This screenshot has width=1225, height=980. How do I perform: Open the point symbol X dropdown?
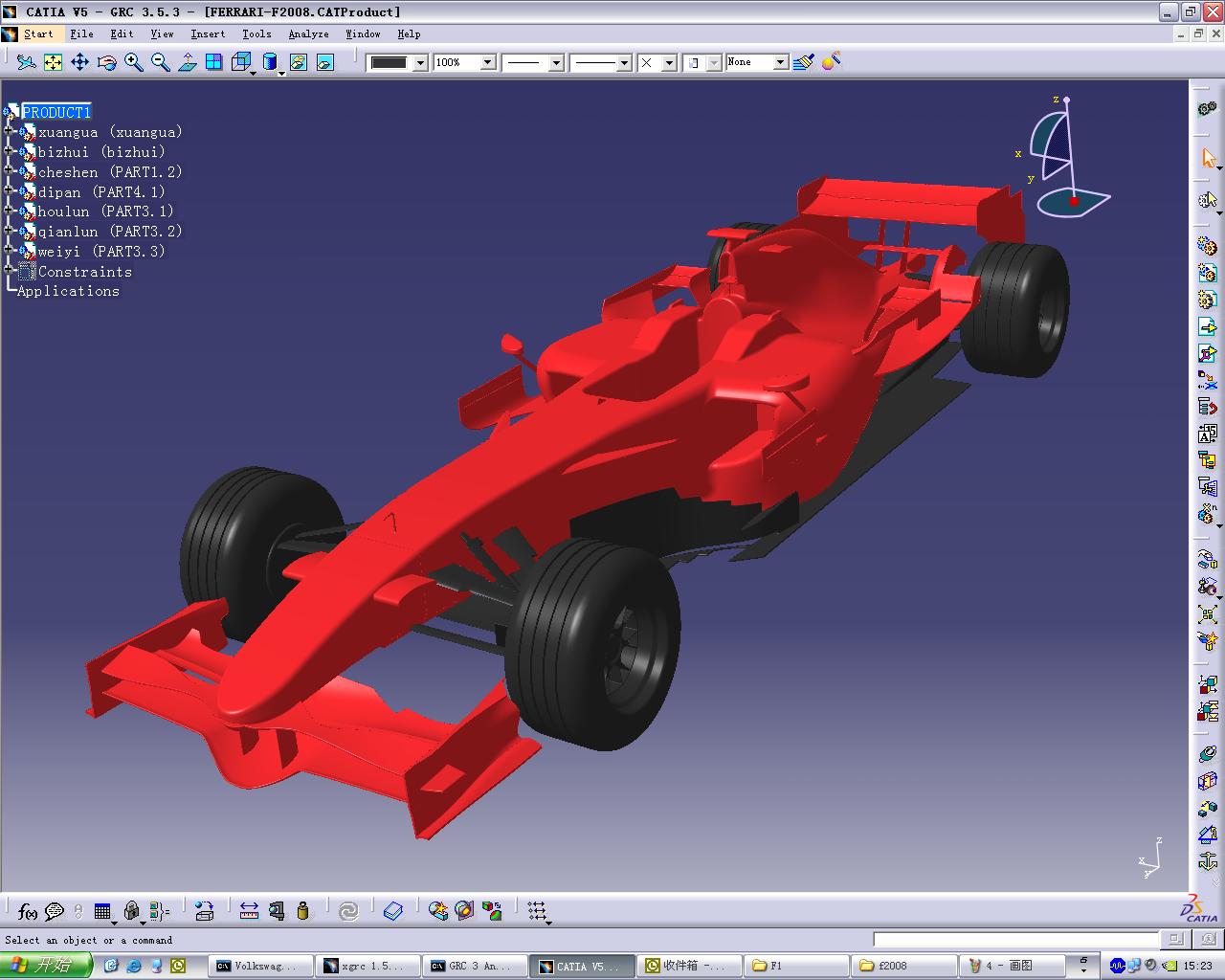click(x=669, y=62)
